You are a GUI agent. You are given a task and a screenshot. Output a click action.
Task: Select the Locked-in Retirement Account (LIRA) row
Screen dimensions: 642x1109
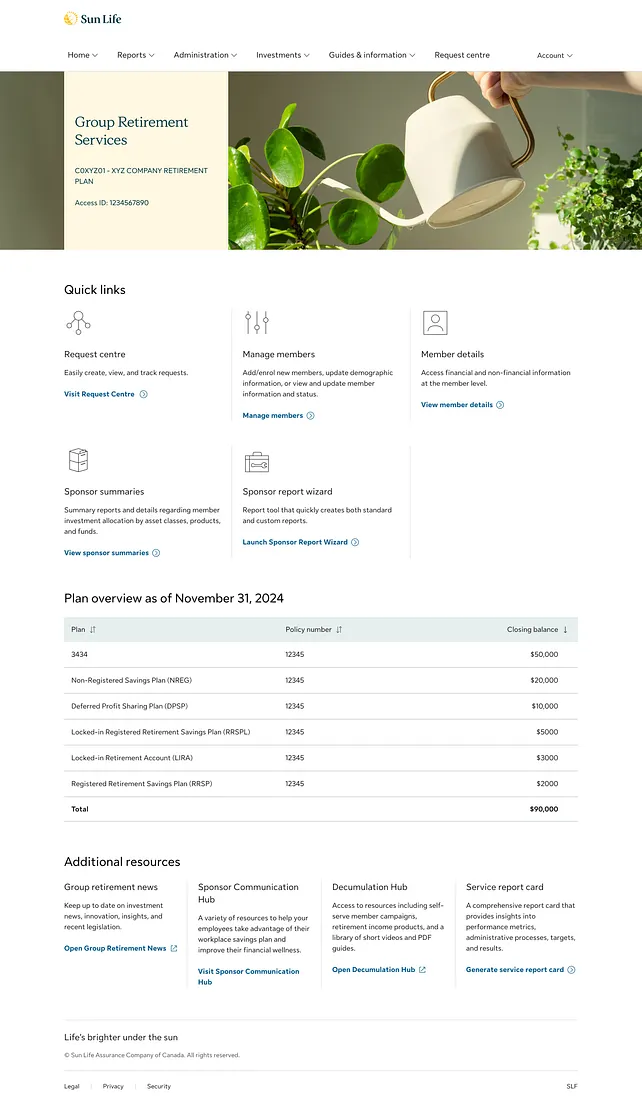(x=321, y=758)
